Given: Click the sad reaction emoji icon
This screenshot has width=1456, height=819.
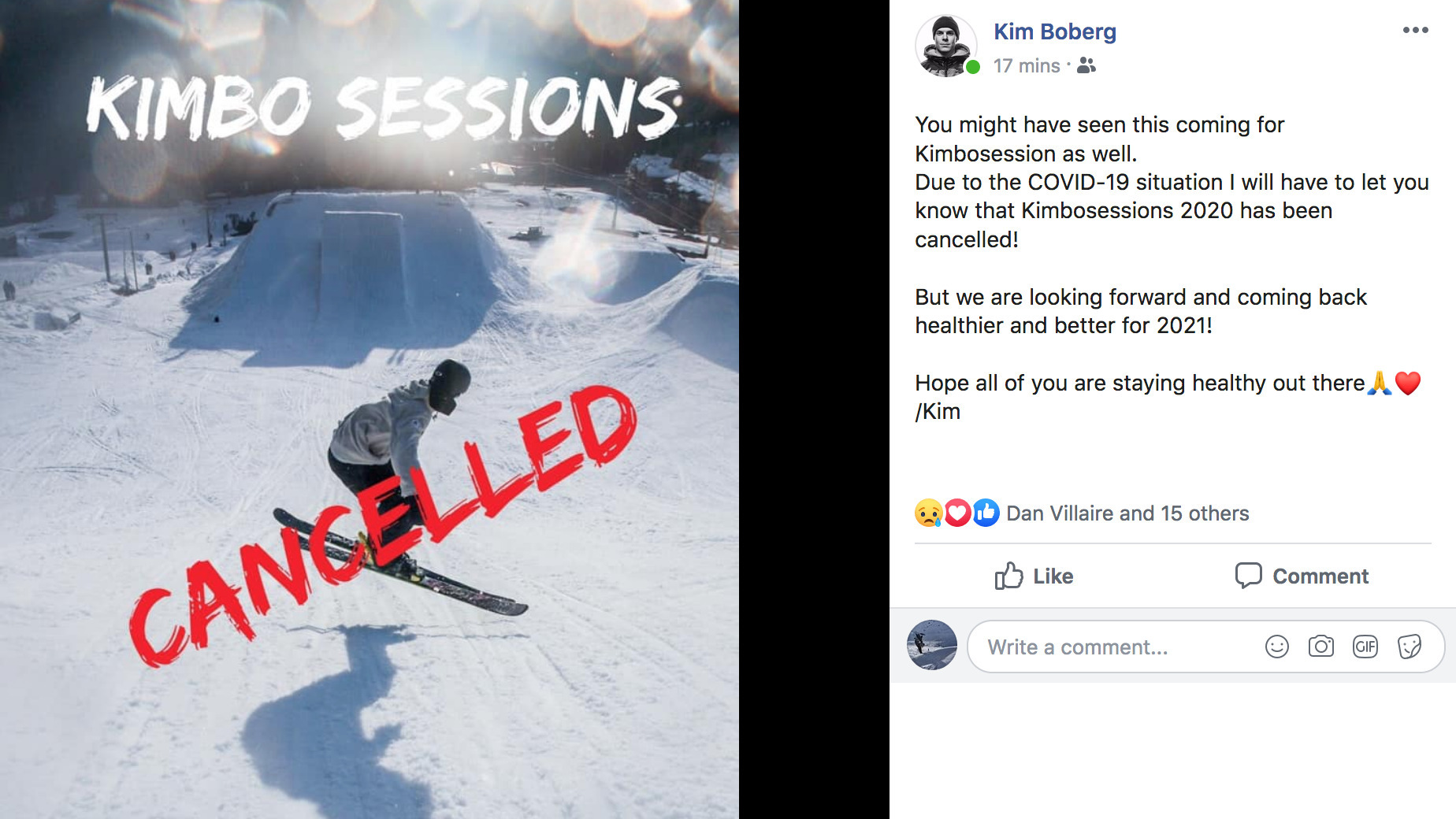Looking at the screenshot, I should coord(928,513).
